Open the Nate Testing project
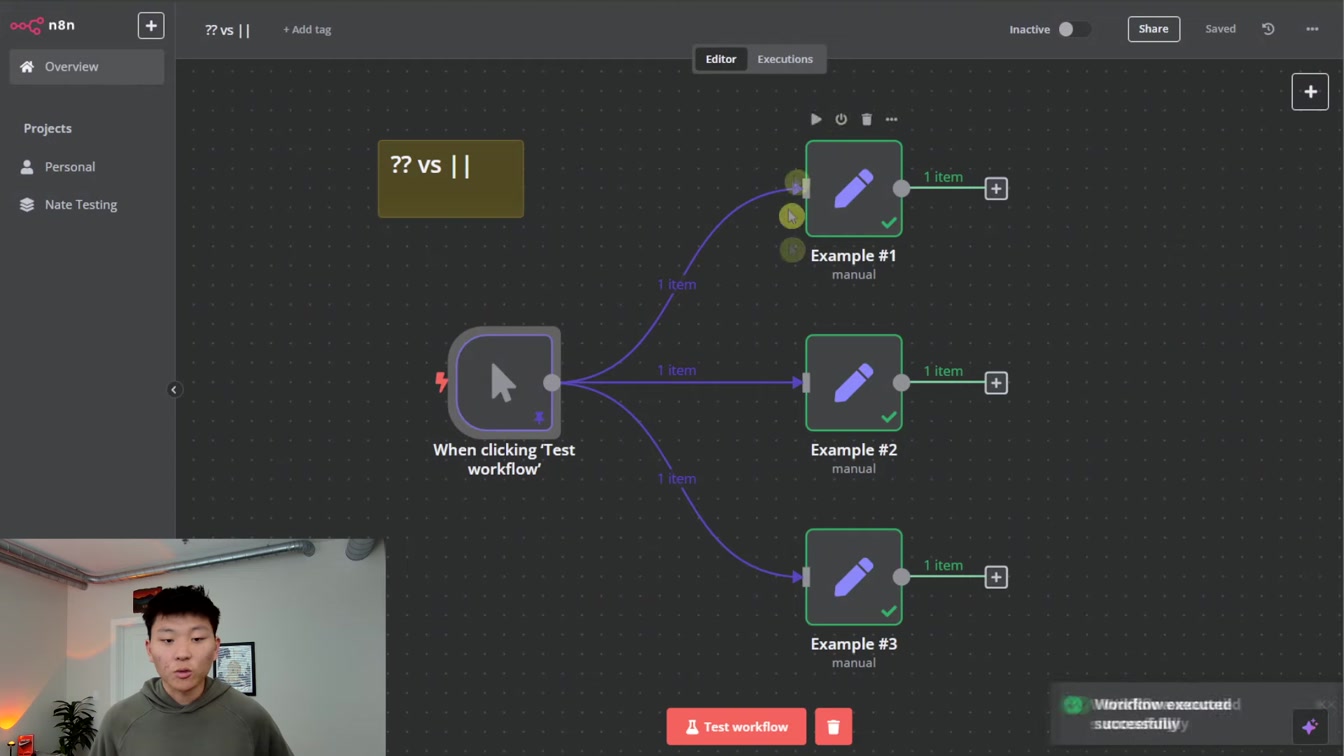 click(80, 205)
